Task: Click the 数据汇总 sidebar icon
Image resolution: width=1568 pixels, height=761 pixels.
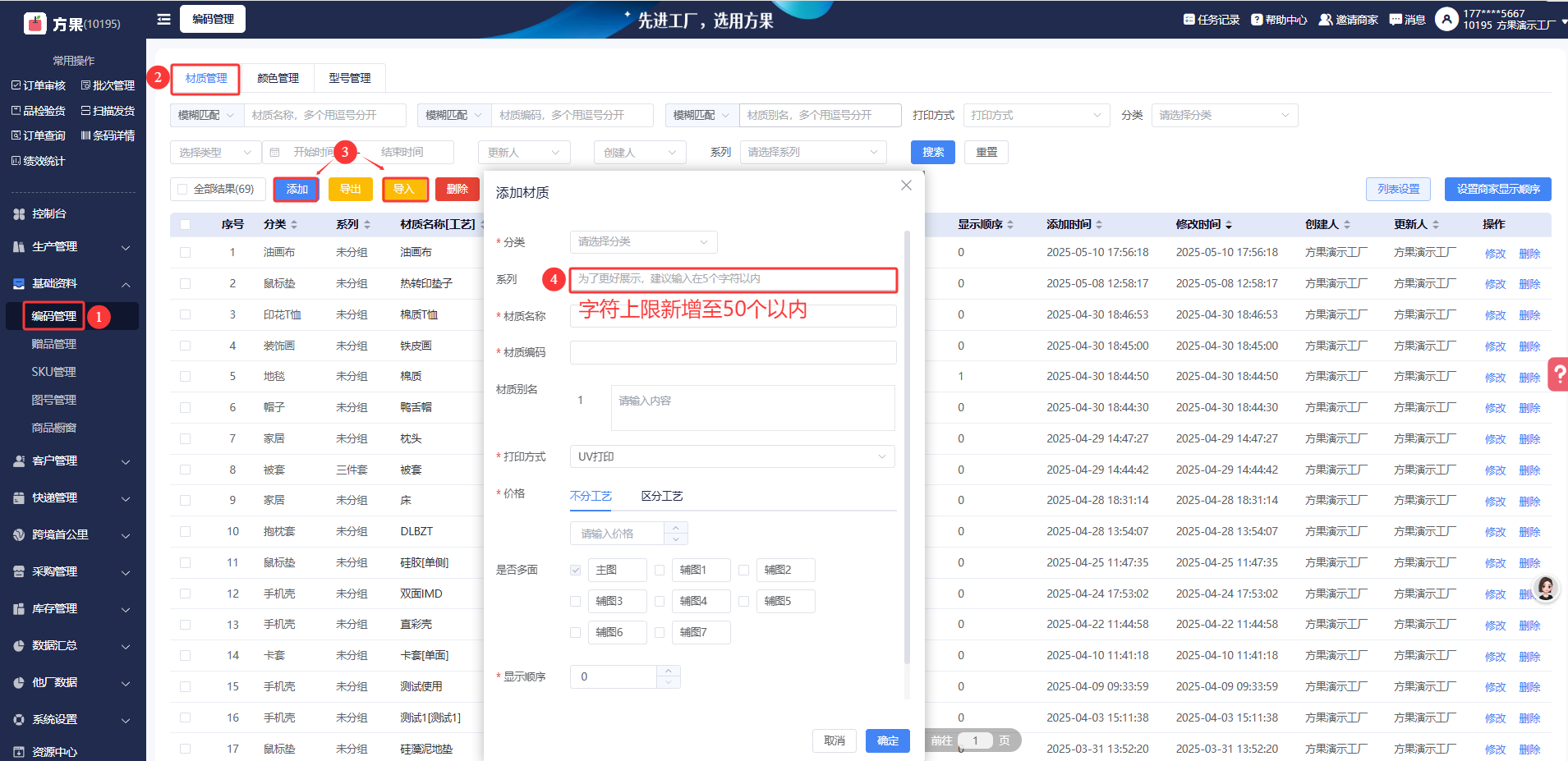Action: click(19, 646)
